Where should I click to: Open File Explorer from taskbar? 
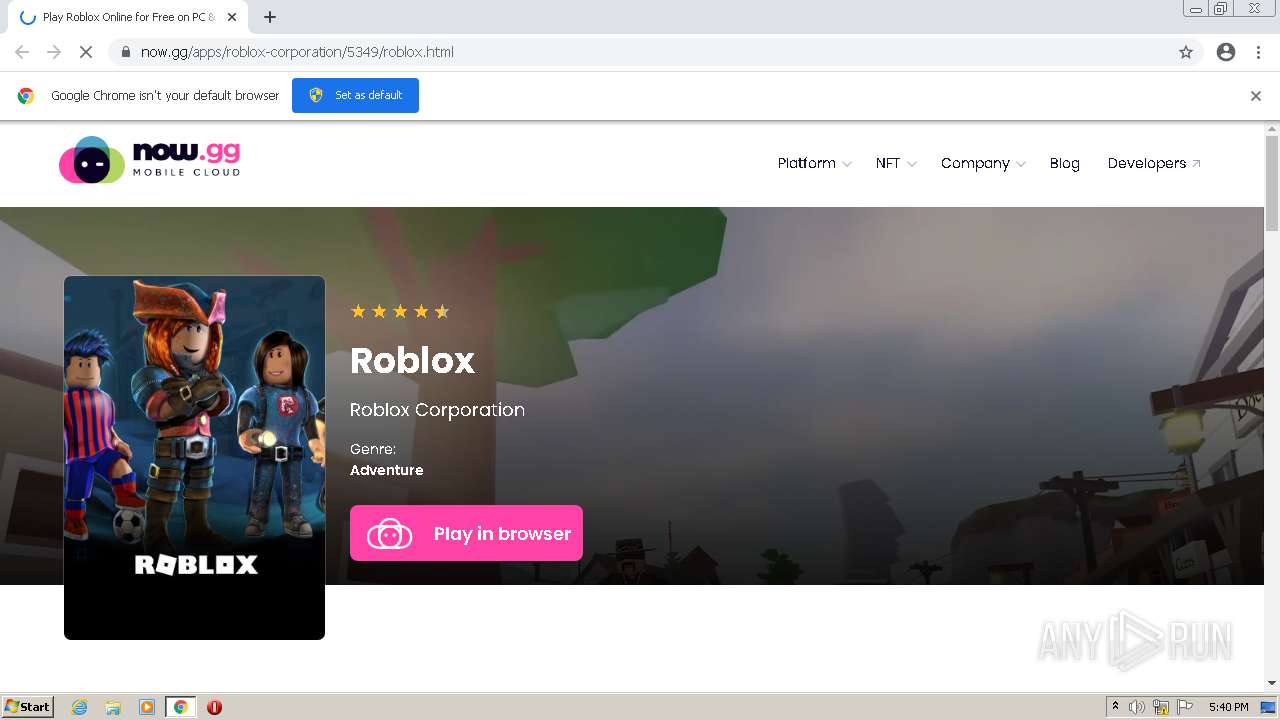(x=113, y=707)
